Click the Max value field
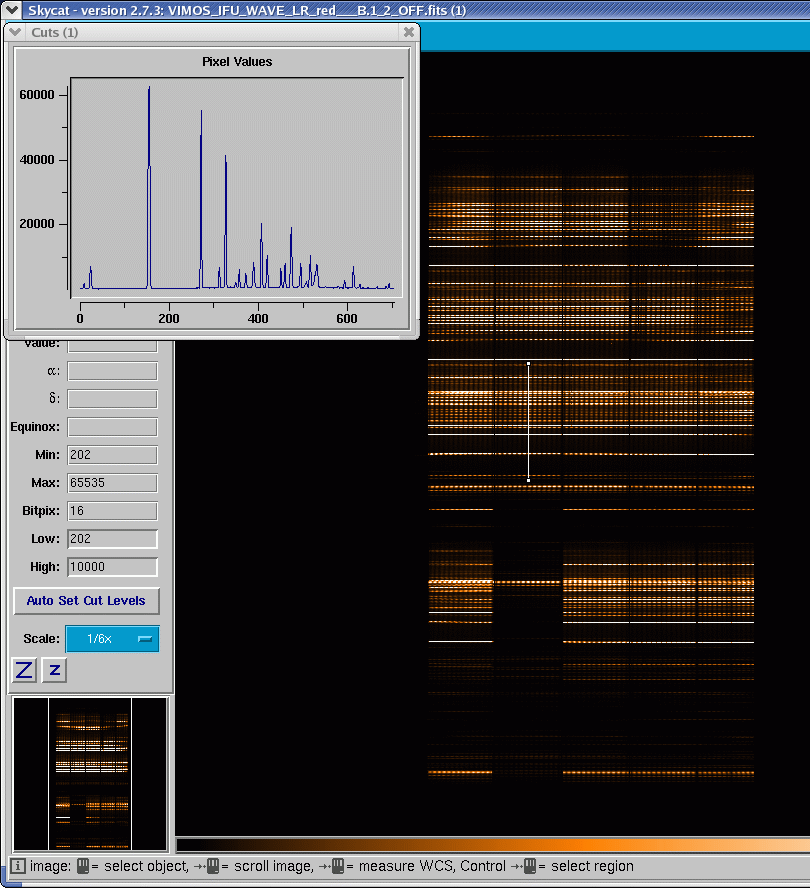 point(112,483)
